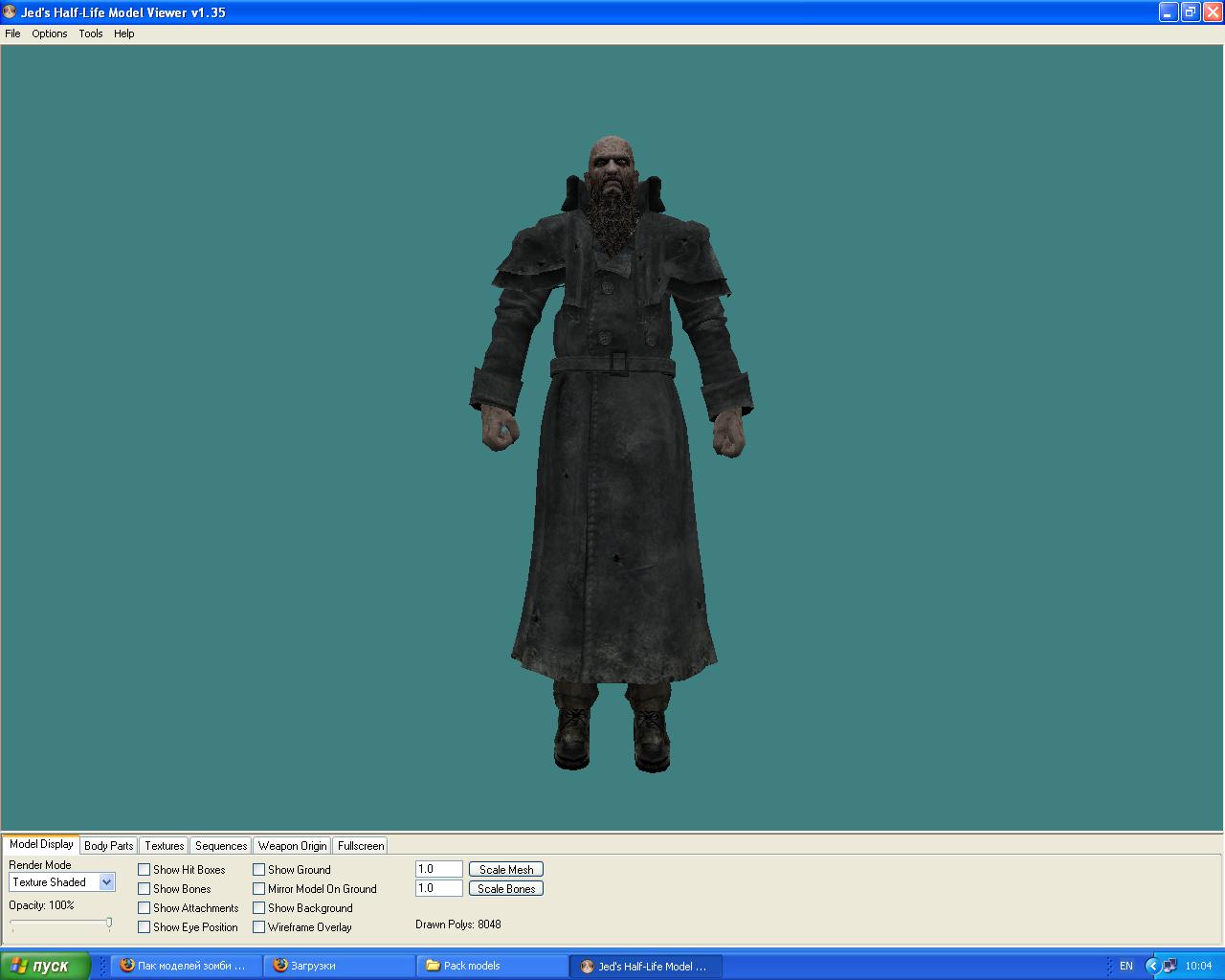Go to the Sequences tab
Viewport: 1225px width, 980px height.
coord(221,846)
